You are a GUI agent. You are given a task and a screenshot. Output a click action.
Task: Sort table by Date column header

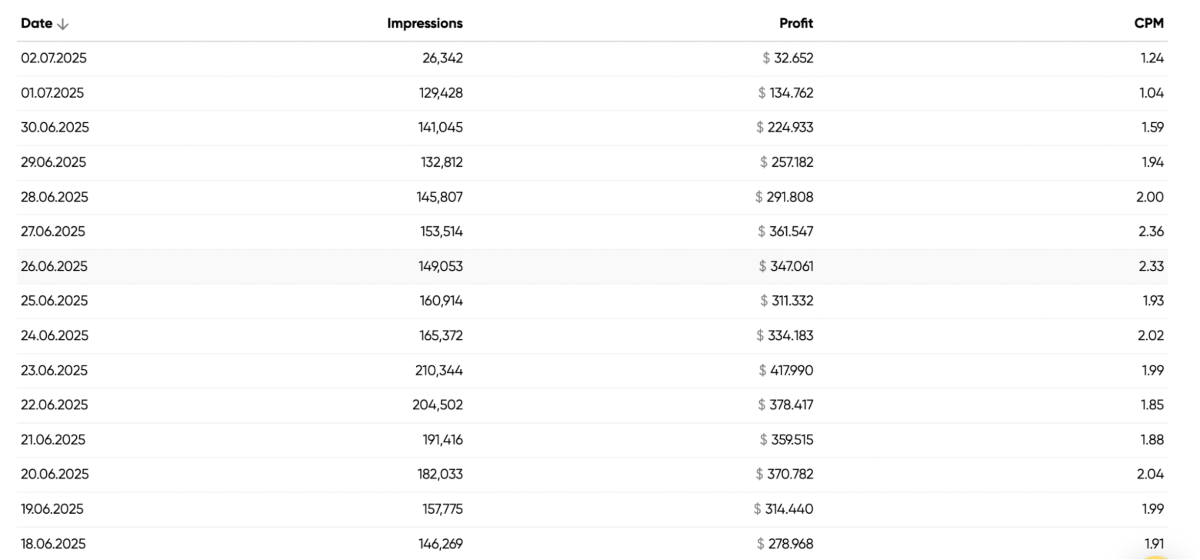click(x=37, y=23)
